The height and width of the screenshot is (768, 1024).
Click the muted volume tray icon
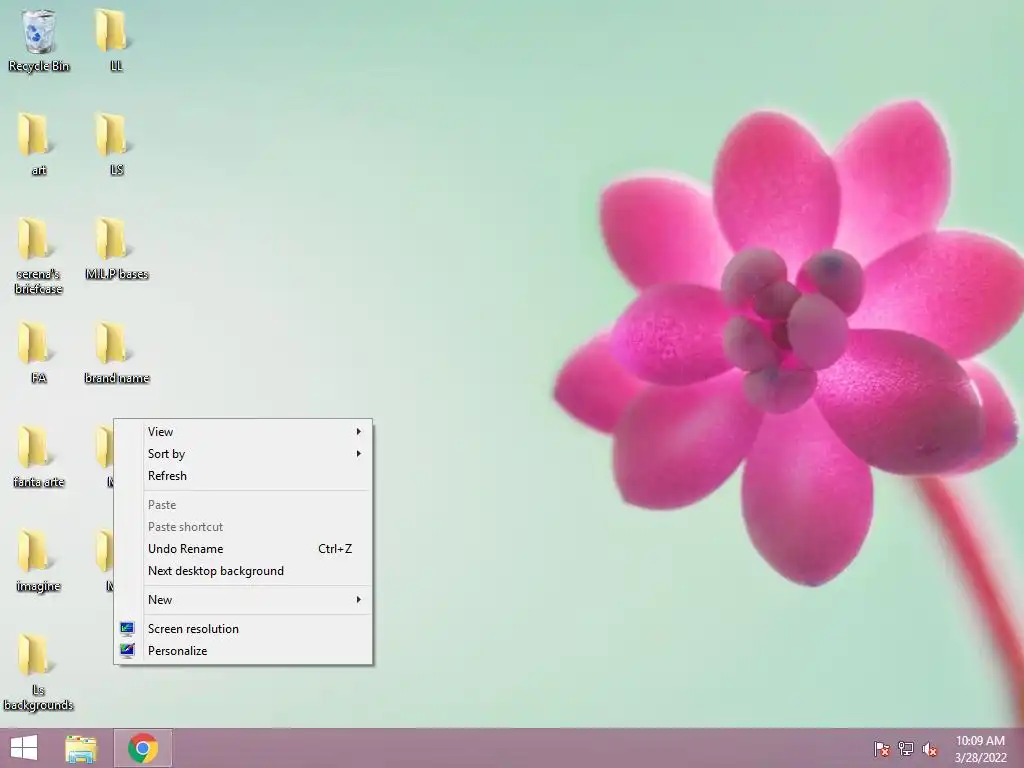[930, 749]
